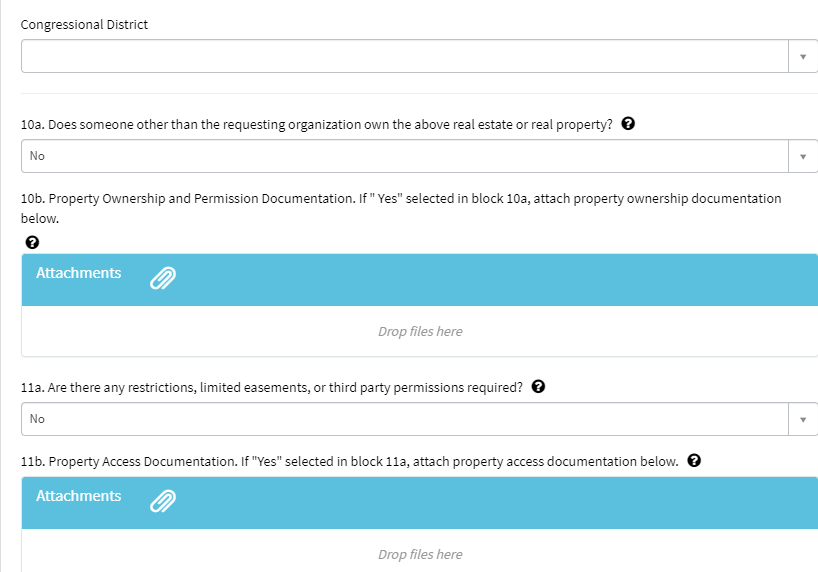The image size is (818, 572).
Task: Expand the 10a ownership dropdown arrow
Action: (x=802, y=156)
